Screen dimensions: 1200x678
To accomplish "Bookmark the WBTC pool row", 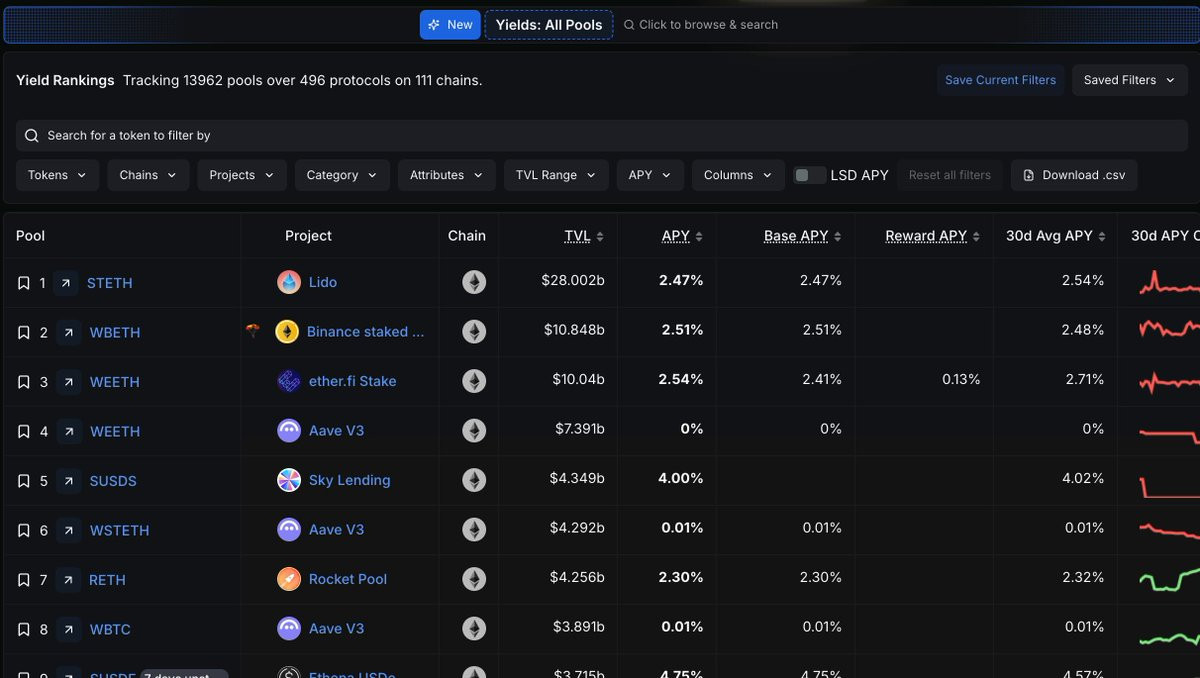I will (x=24, y=629).
